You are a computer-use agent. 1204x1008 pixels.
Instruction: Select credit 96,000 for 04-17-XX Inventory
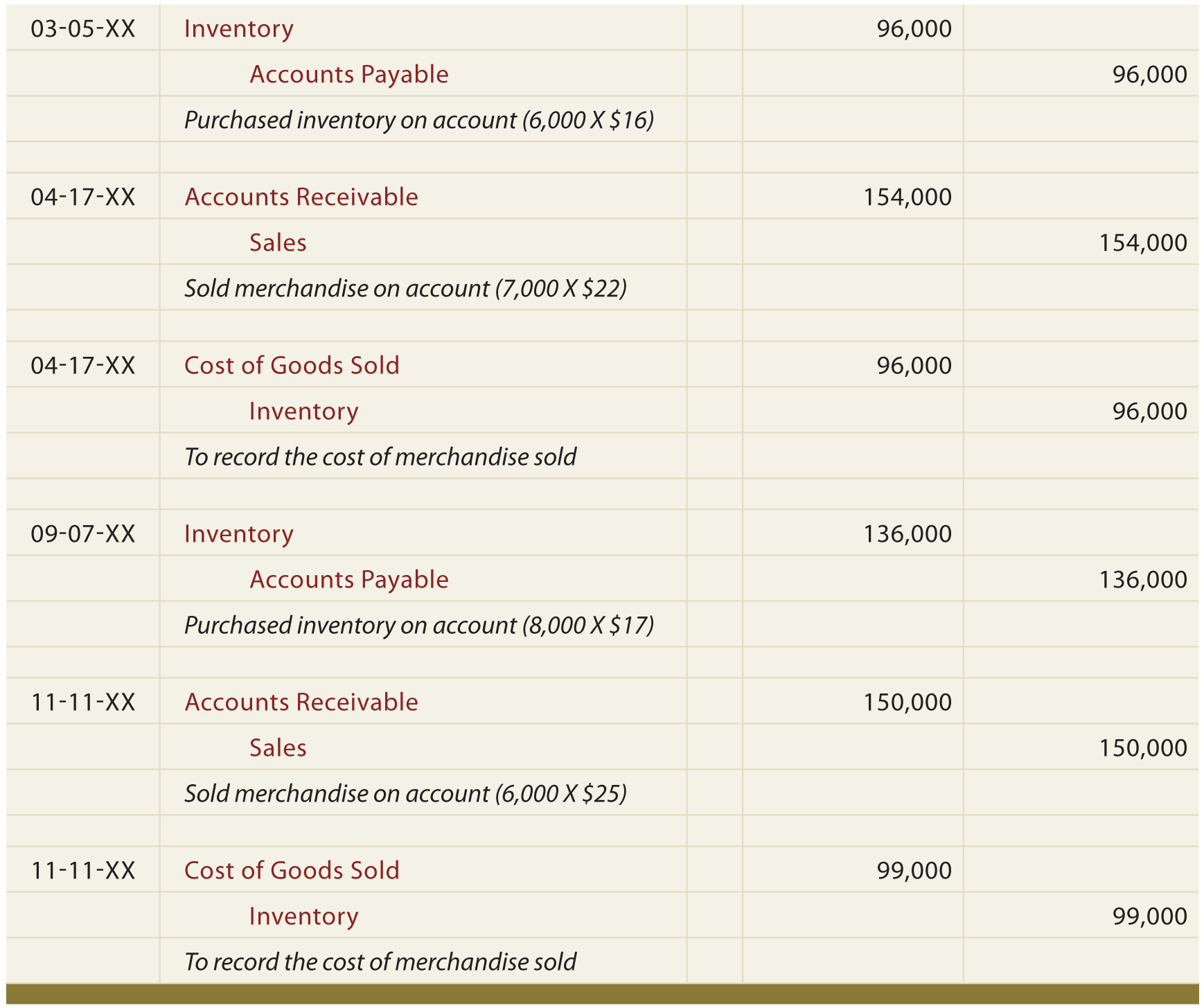click(1150, 412)
